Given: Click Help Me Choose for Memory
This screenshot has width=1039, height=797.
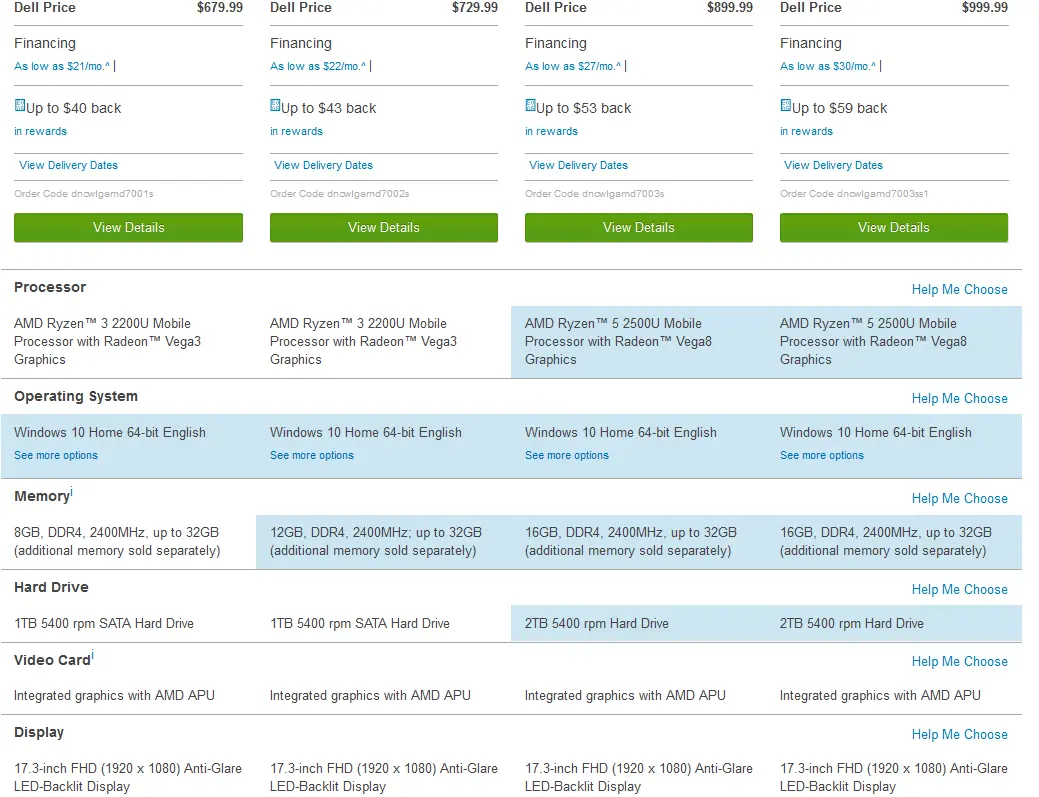Looking at the screenshot, I should click(x=959, y=498).
